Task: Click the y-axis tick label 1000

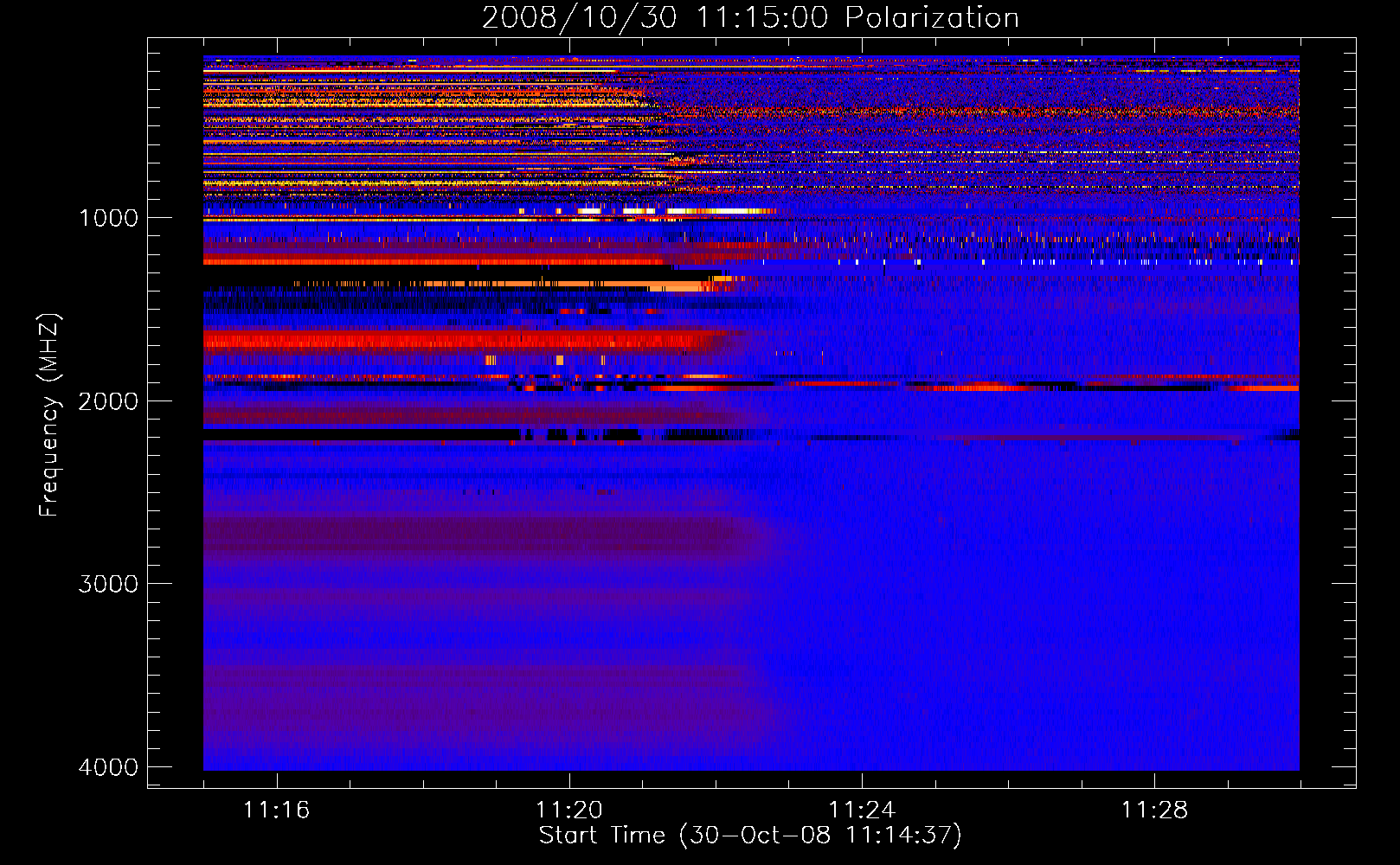Action: pyautogui.click(x=108, y=218)
